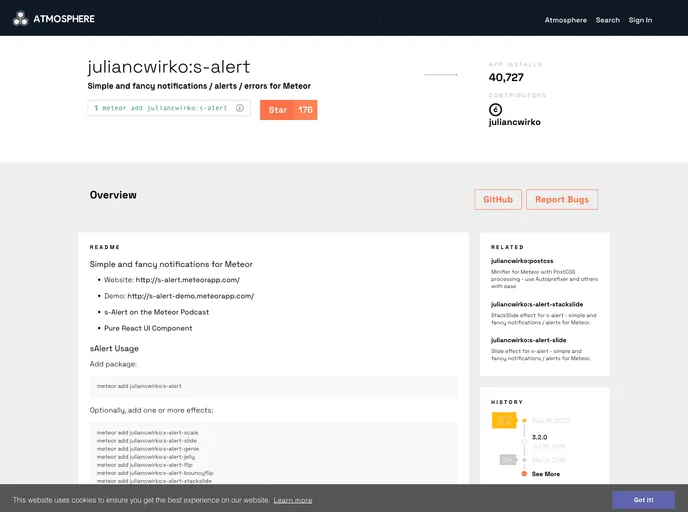
Task: Click code line meteor add juliancwirko:s-alert-bouncyflip
Action: click(x=155, y=473)
